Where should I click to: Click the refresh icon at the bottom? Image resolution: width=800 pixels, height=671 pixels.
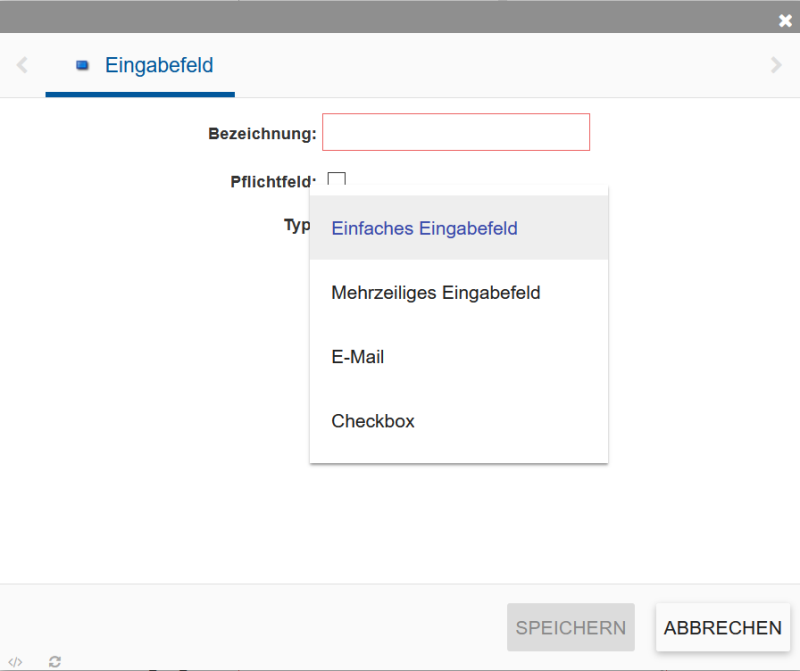tap(54, 661)
